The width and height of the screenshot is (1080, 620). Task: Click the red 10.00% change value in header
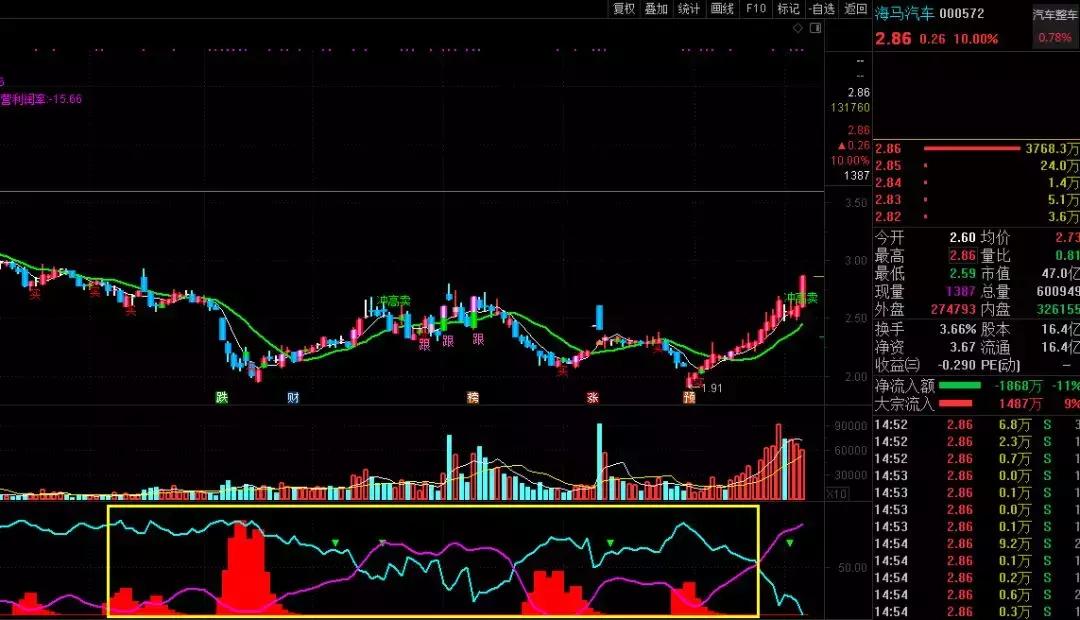(975, 39)
